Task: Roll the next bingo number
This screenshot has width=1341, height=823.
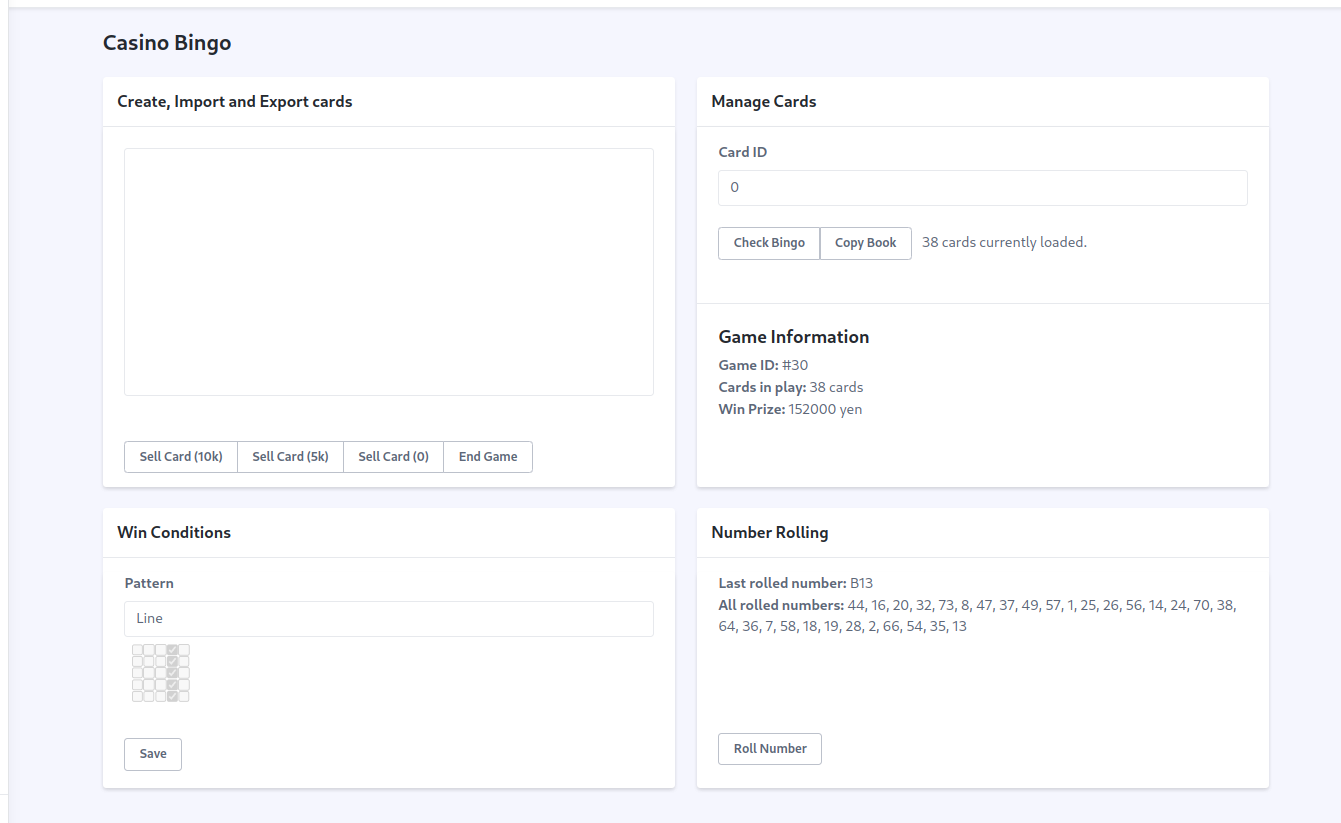Action: click(770, 749)
